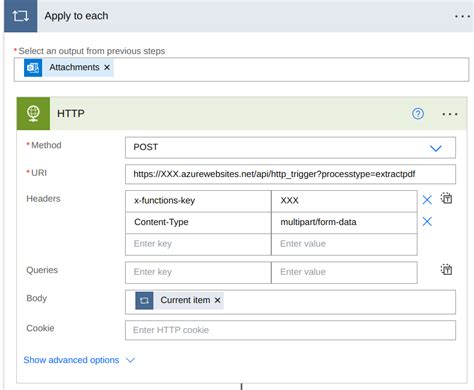Delete the Content-Type header row
The height and width of the screenshot is (390, 474).
point(427,221)
